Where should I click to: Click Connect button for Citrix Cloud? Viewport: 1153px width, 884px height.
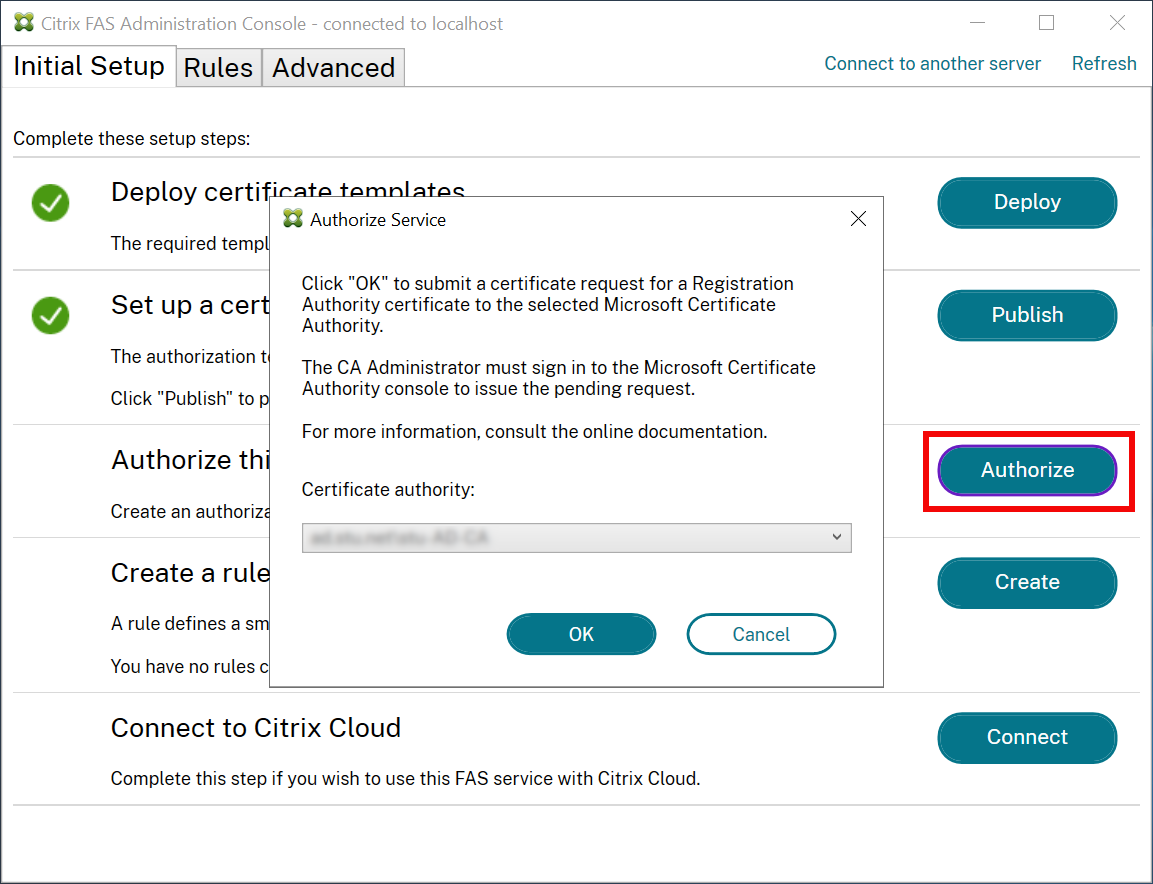1027,737
